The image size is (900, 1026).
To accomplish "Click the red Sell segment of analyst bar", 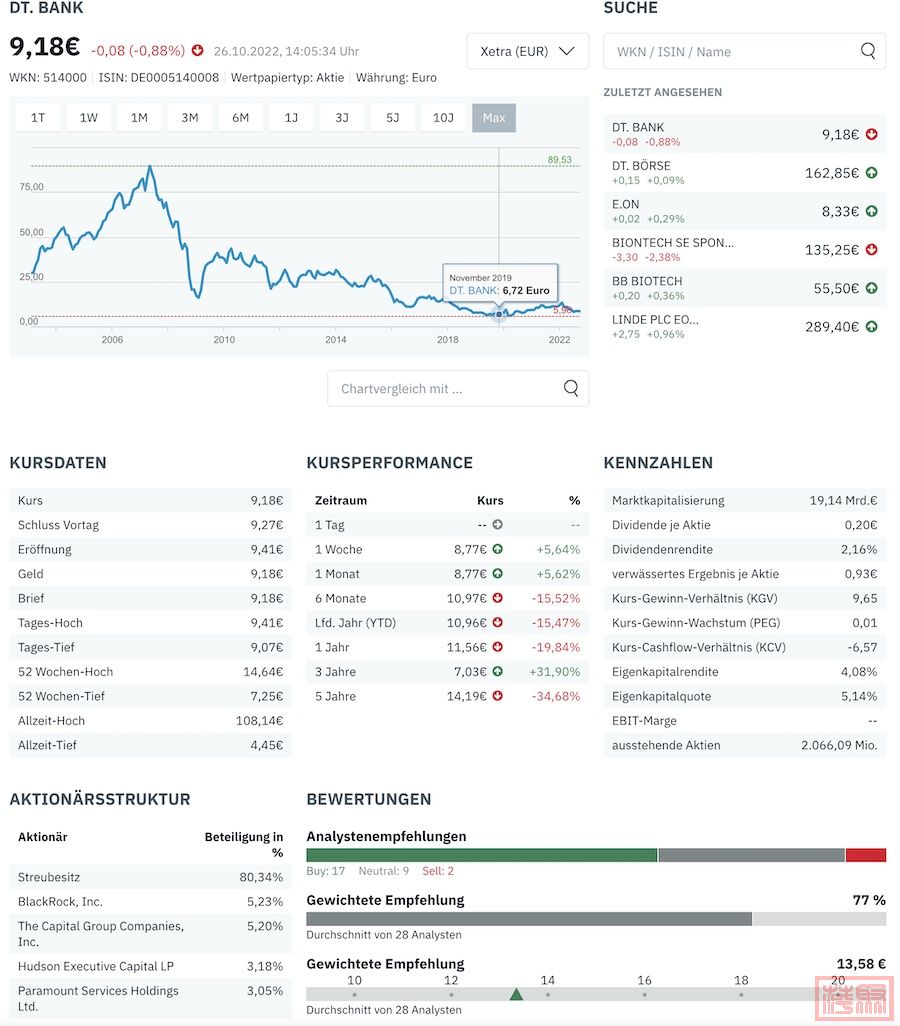I will point(866,855).
